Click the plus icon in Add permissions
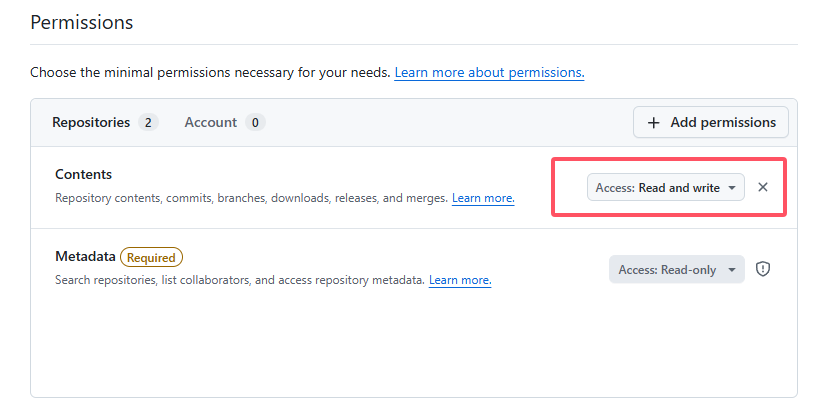 point(654,122)
